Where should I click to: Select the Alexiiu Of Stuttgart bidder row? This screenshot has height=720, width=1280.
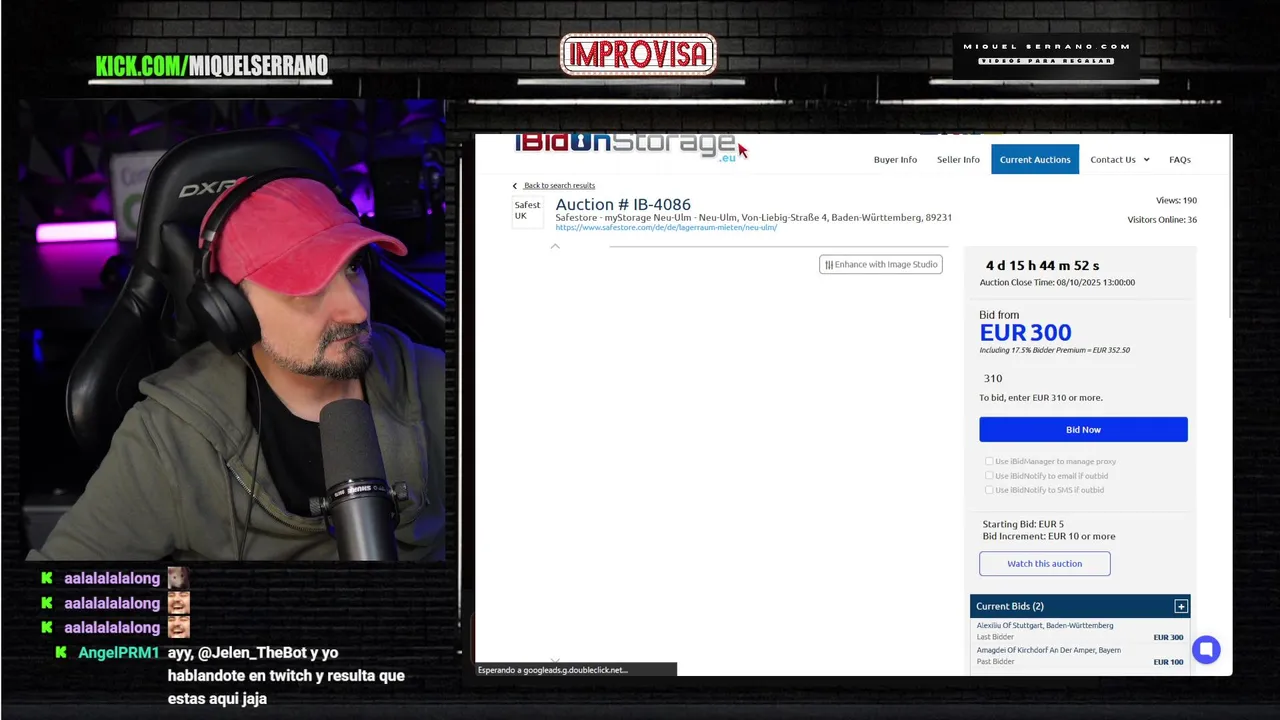click(1080, 631)
